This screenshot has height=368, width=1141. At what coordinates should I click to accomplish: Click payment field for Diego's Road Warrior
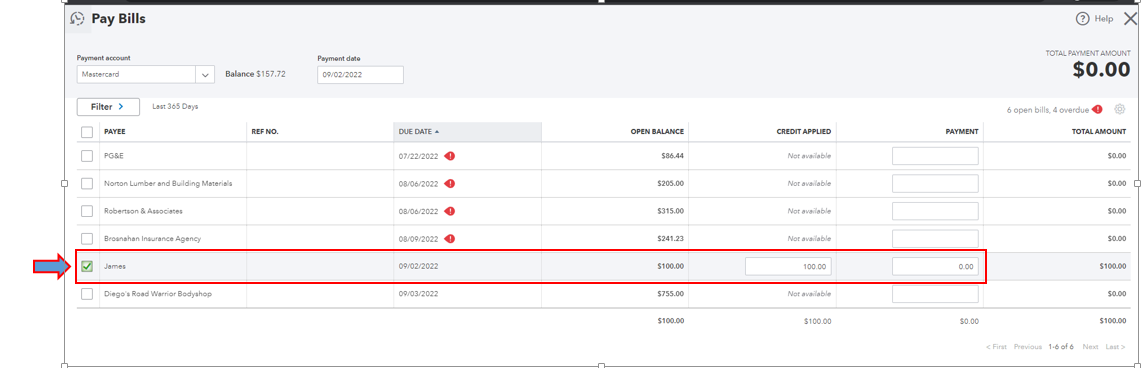pyautogui.click(x=935, y=294)
